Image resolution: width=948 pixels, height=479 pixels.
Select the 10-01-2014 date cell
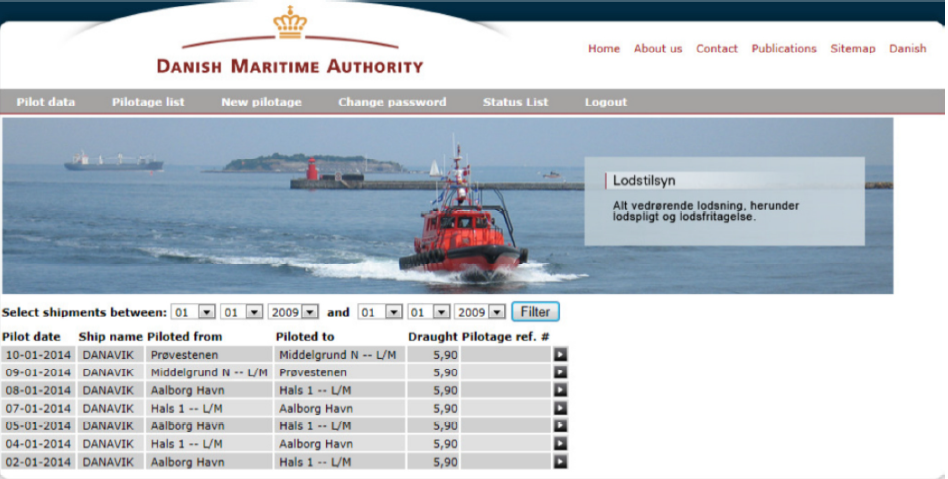(39, 355)
